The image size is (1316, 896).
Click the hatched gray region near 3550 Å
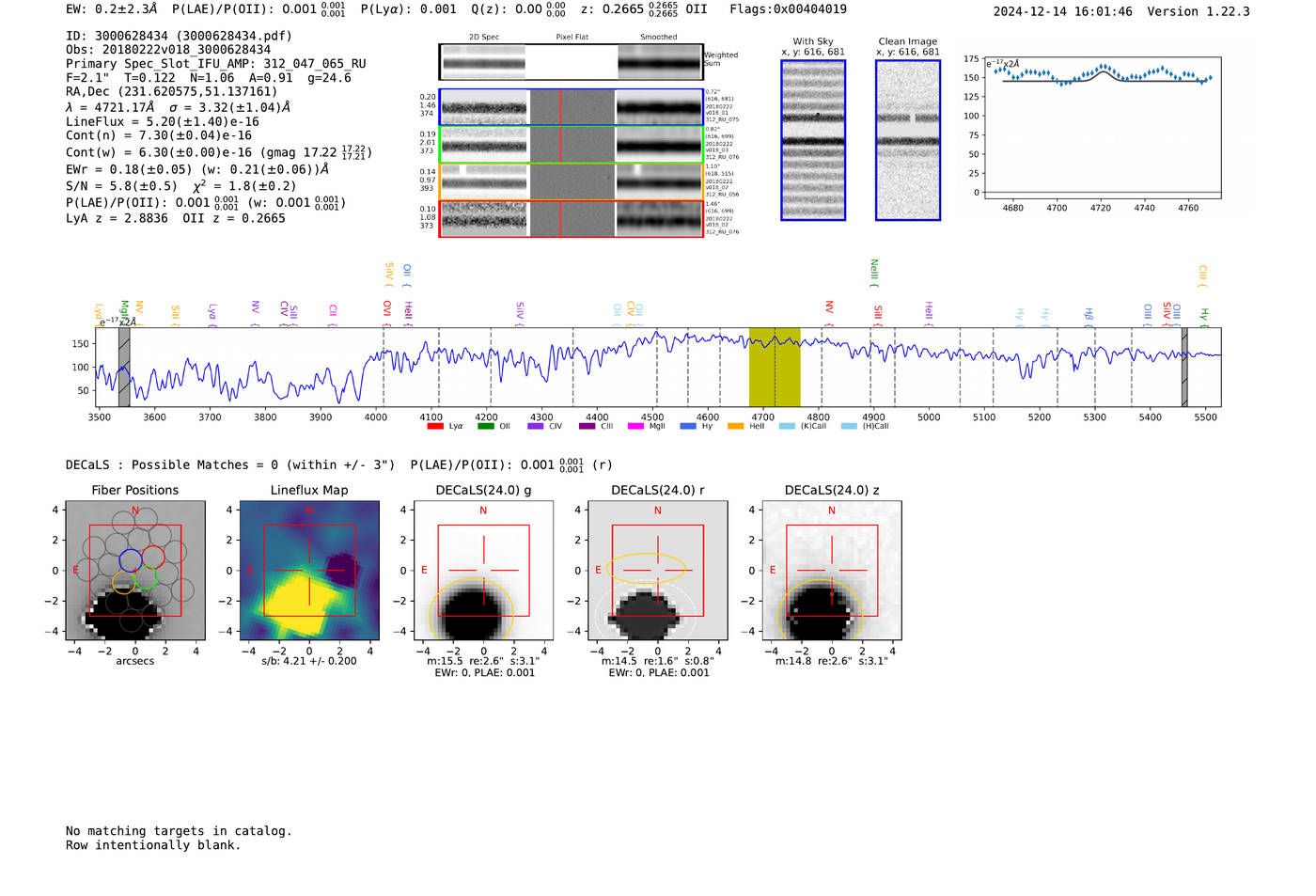pos(124,367)
